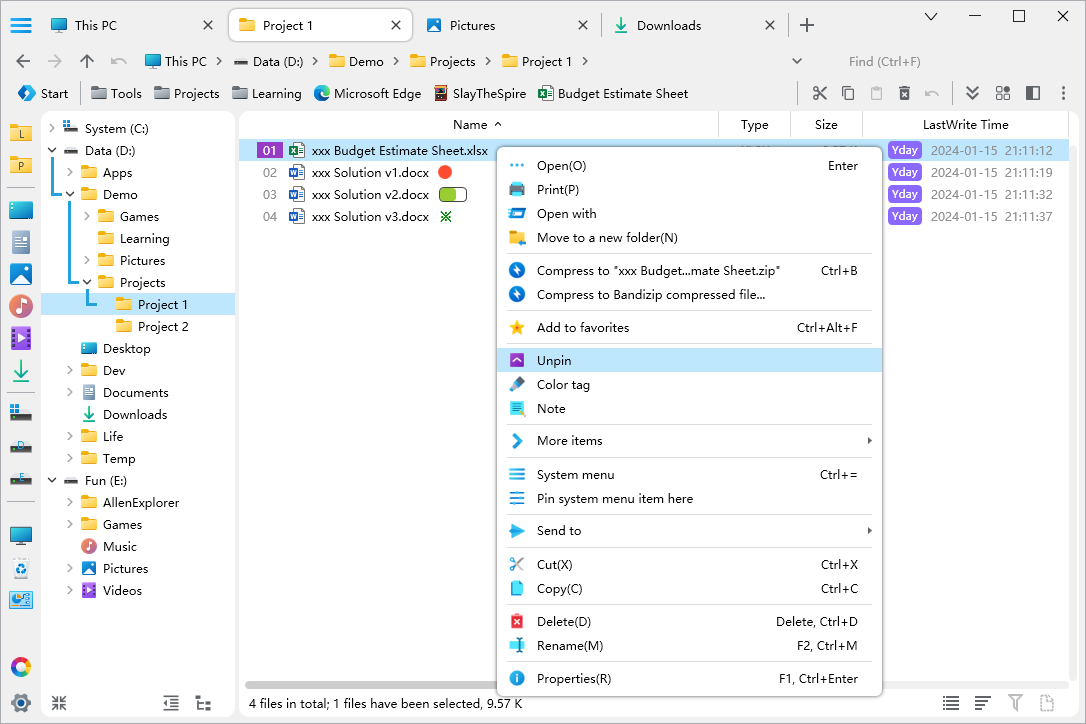Collapse all tree nodes using the arrows icon
Image resolution: width=1086 pixels, height=724 pixels.
pos(59,703)
